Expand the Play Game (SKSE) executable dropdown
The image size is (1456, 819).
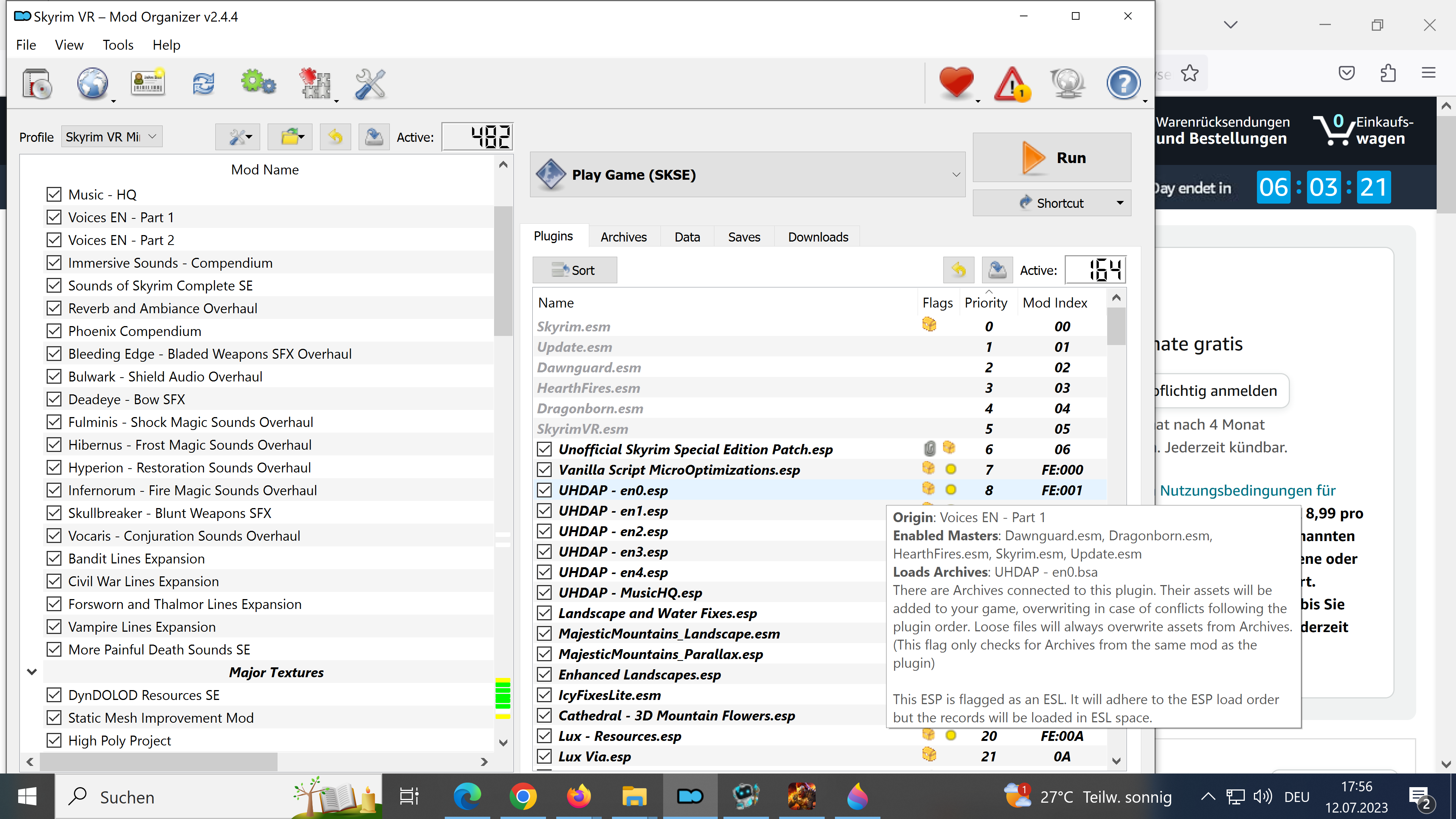[x=956, y=175]
